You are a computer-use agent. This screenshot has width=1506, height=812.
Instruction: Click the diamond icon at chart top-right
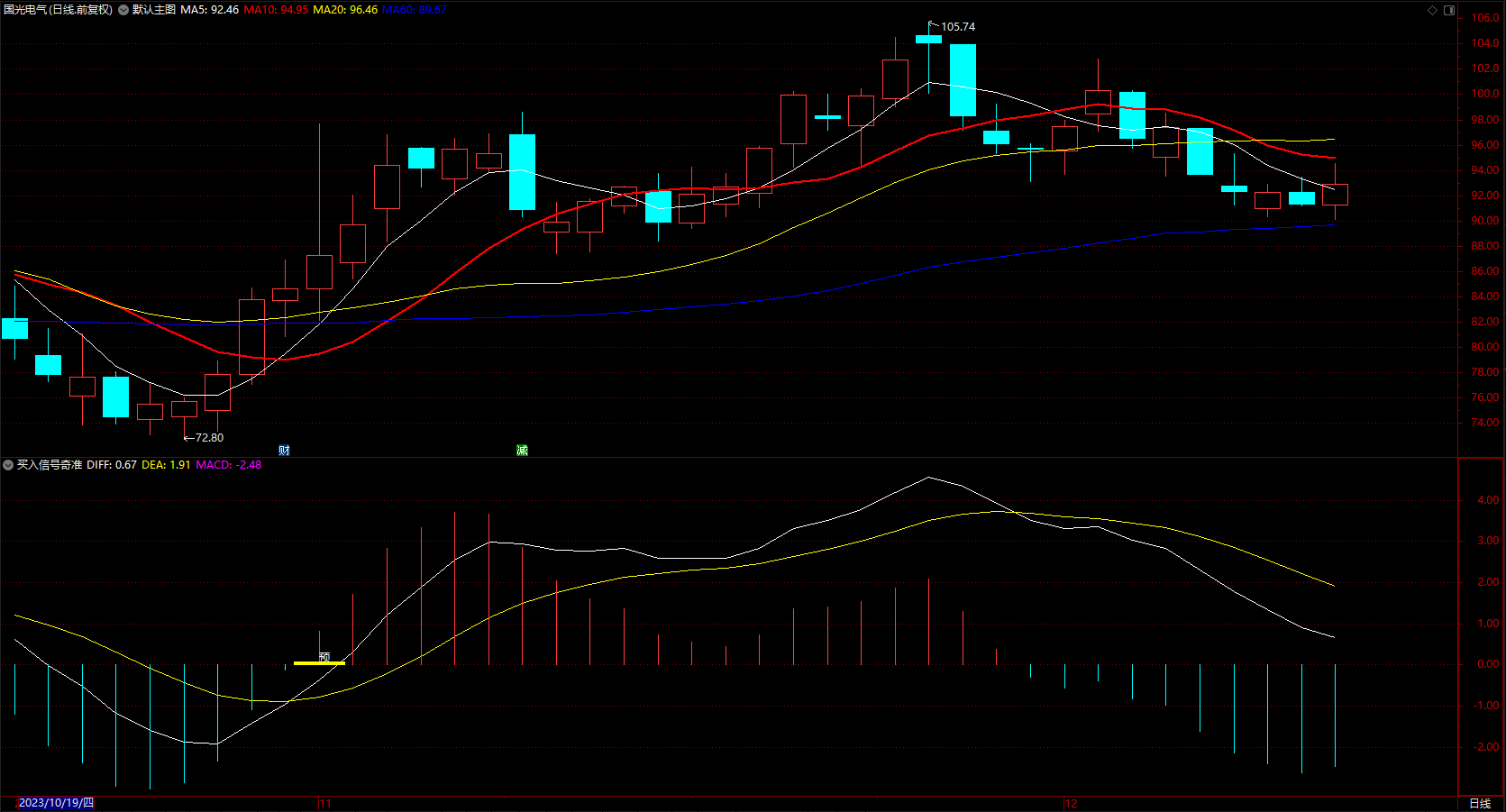coord(1432,10)
